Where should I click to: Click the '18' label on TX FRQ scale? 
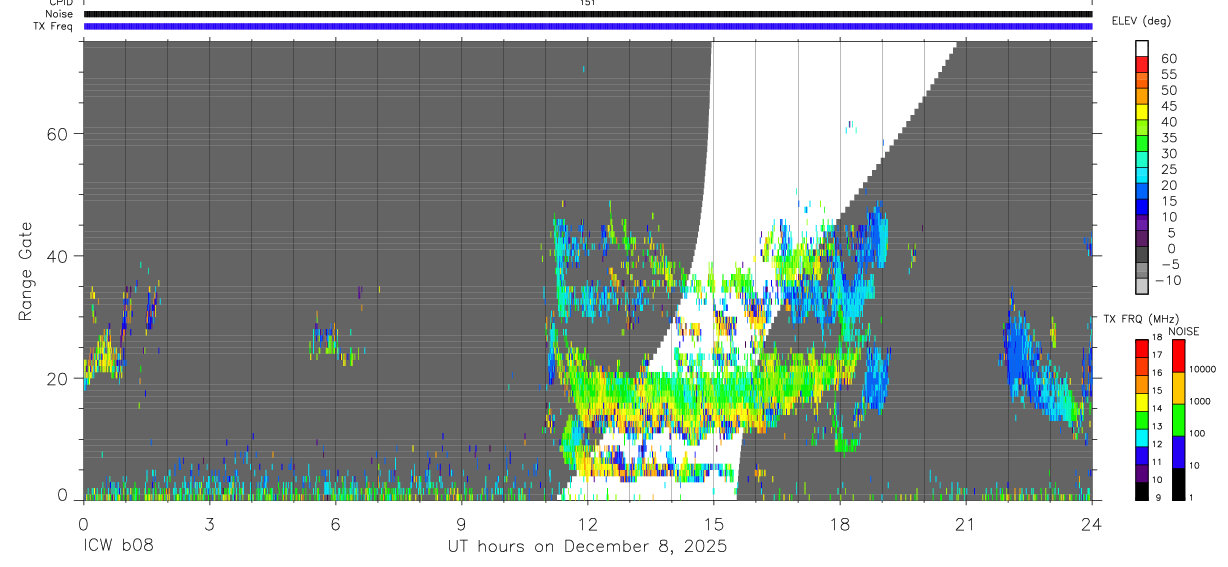point(1157,337)
